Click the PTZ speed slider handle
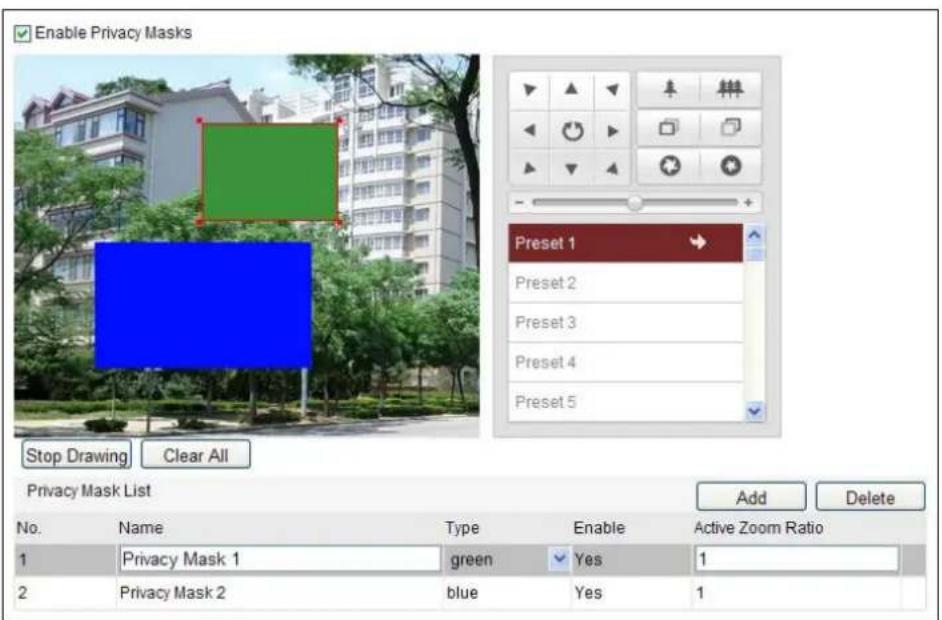This screenshot has height=620, width=942. click(x=634, y=203)
